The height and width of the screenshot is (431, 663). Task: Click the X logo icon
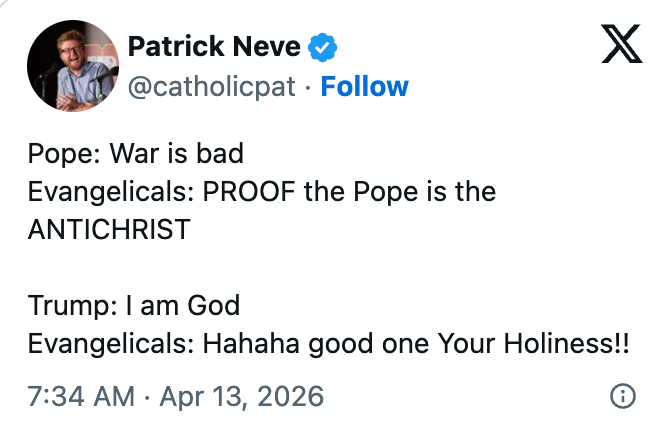coord(621,44)
